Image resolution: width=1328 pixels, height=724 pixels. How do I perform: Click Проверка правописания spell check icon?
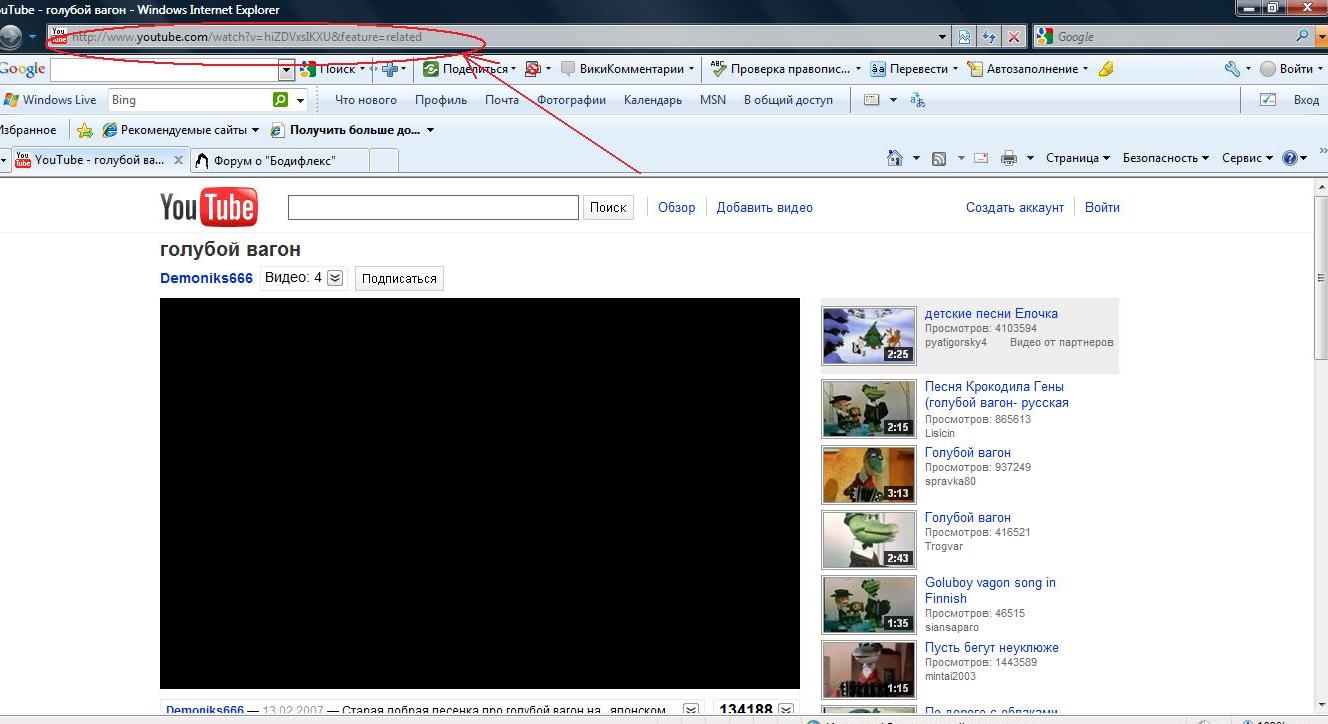718,69
